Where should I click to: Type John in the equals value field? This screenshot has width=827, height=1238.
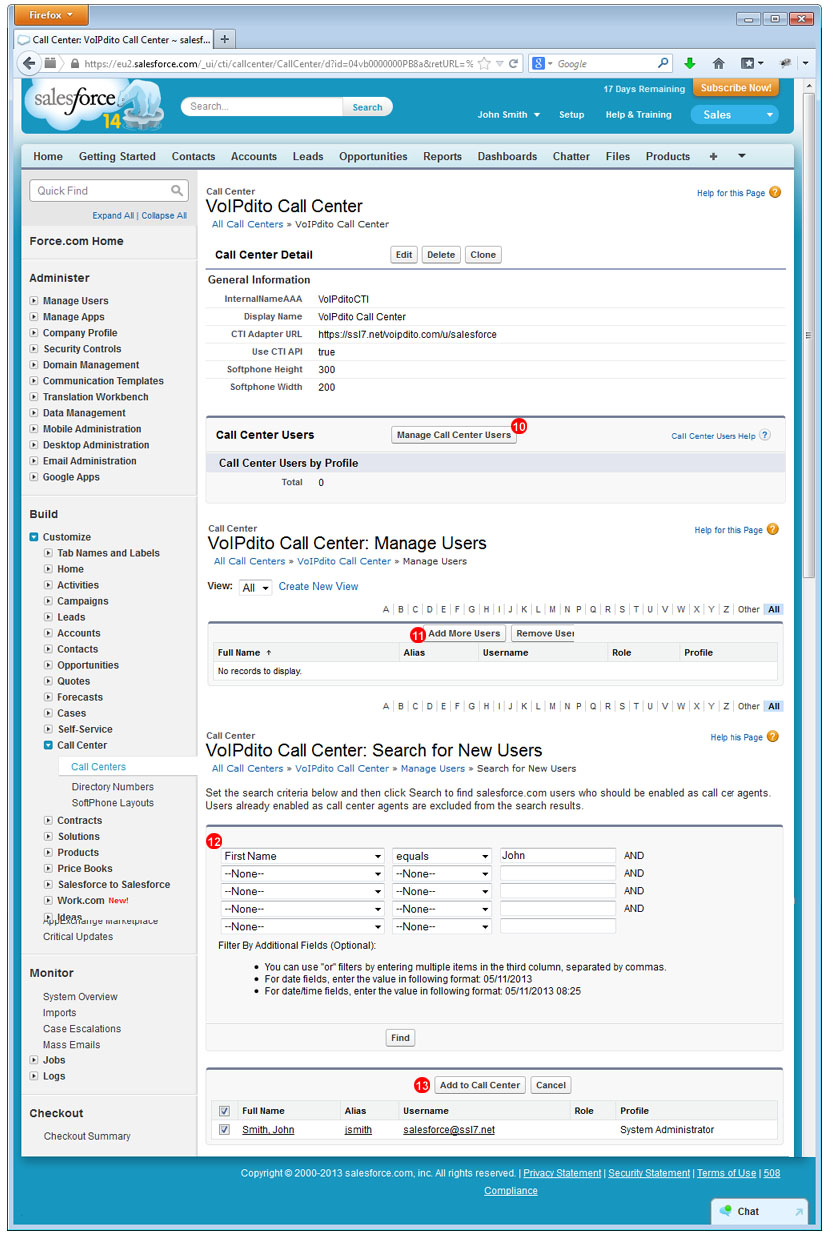(557, 856)
